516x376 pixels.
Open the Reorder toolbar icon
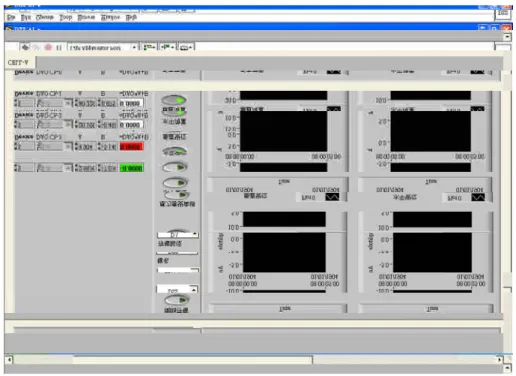pos(186,48)
